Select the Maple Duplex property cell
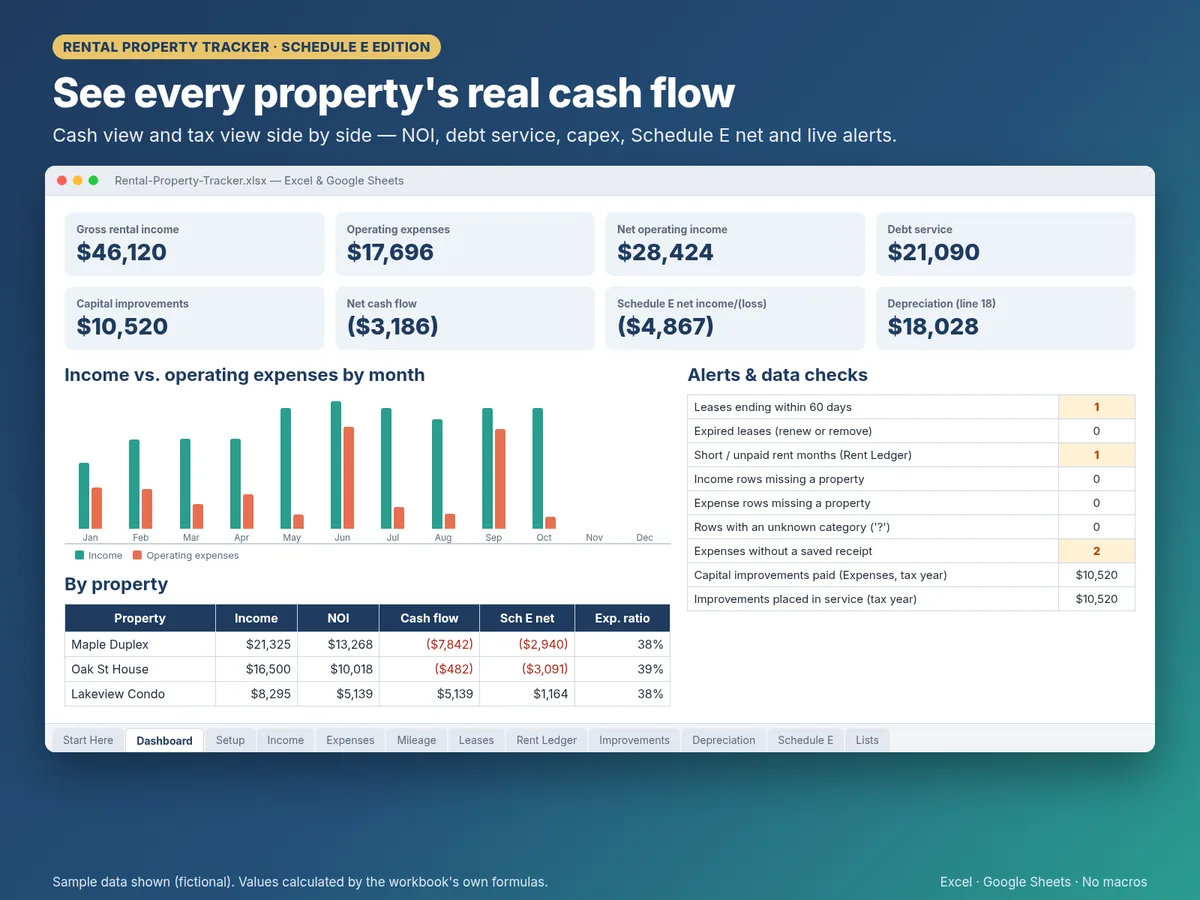This screenshot has width=1200, height=900. pyautogui.click(x=140, y=645)
